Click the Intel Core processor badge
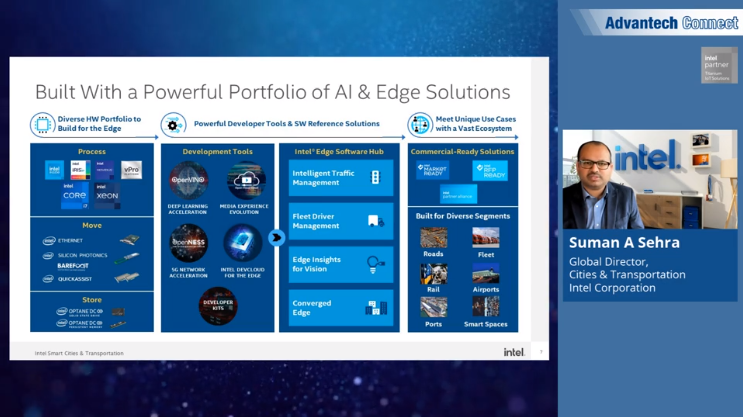The image size is (743, 417). point(75,196)
